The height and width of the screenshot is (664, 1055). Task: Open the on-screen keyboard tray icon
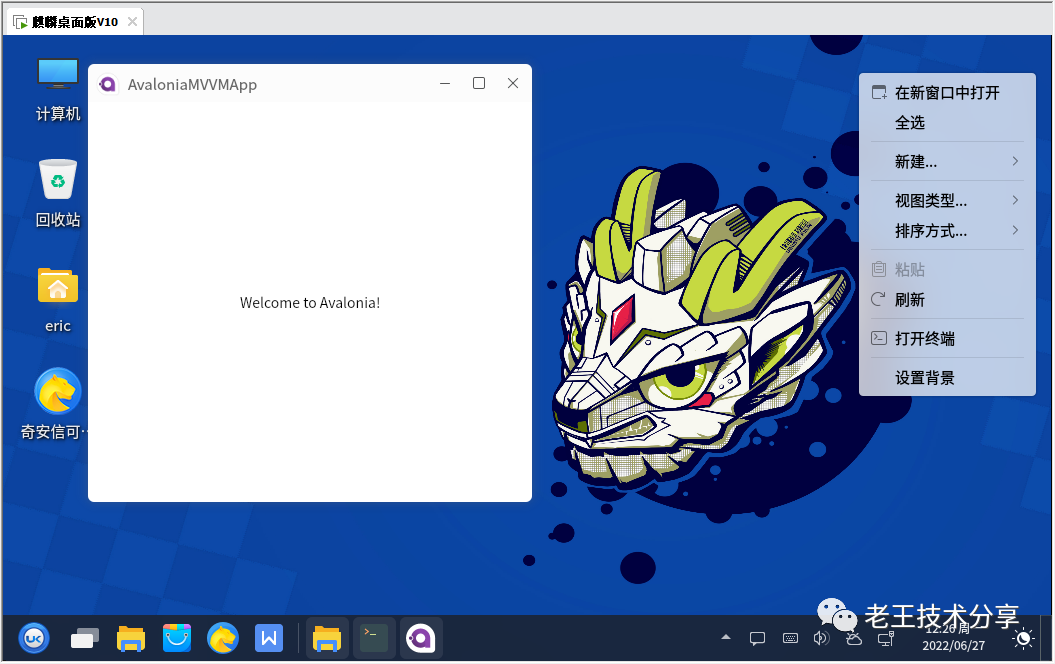click(791, 638)
